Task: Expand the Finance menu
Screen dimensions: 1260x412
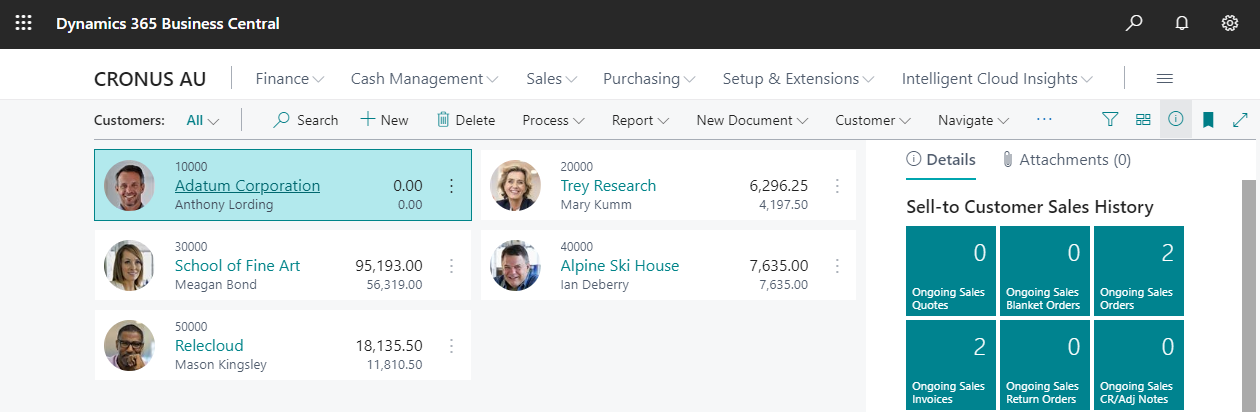Action: [290, 79]
